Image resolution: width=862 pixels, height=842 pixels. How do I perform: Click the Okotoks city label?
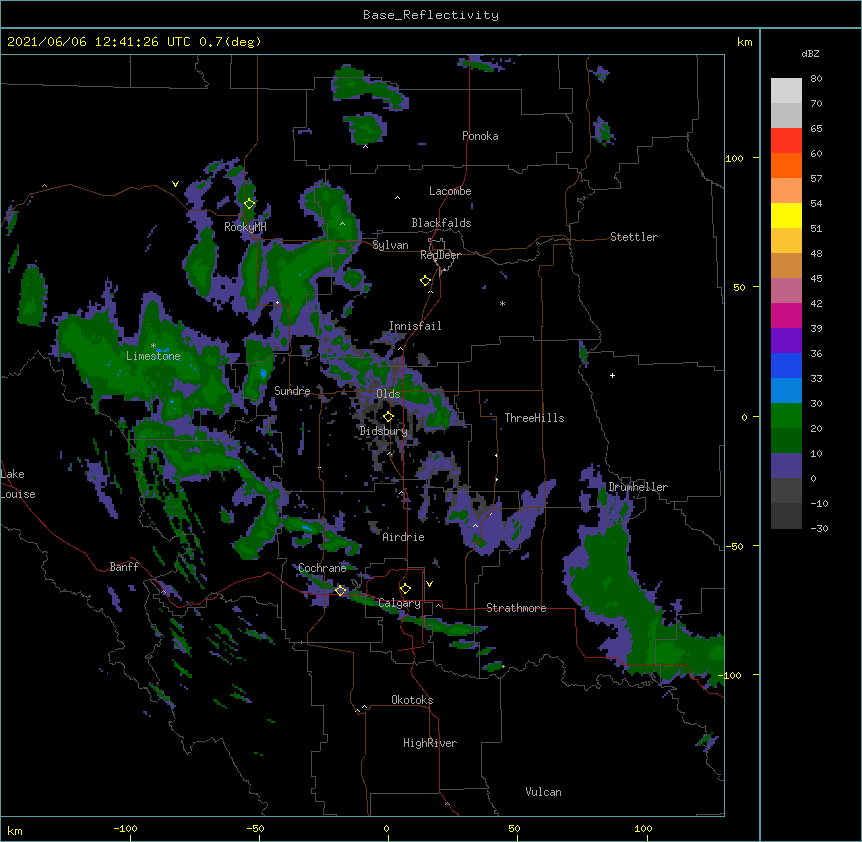pyautogui.click(x=412, y=700)
